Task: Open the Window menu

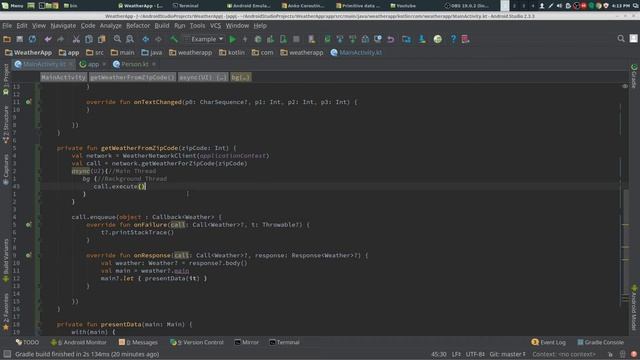Action: pos(237,26)
